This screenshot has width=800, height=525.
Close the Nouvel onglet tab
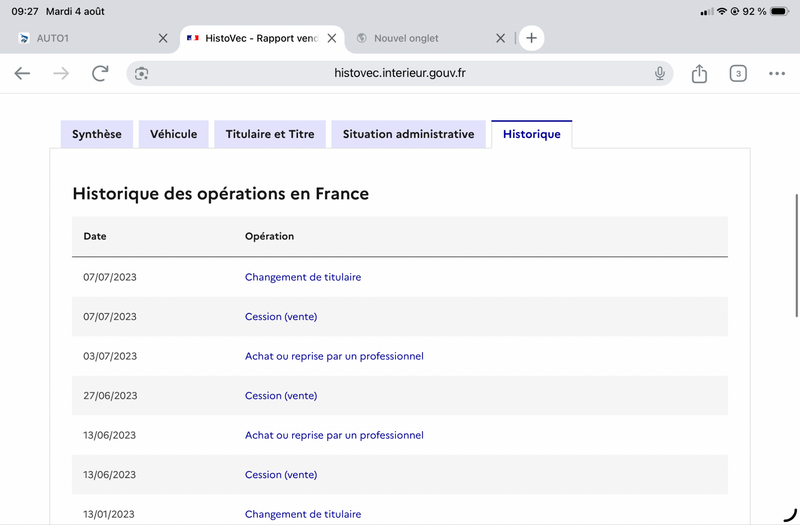coord(501,38)
